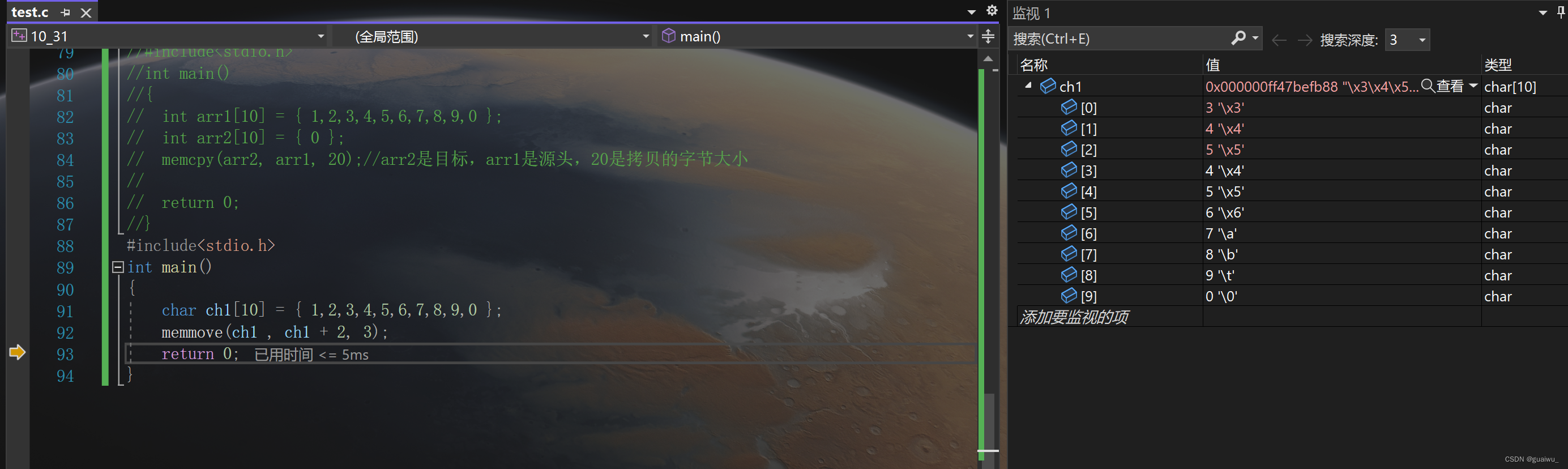Viewport: 1568px width, 469px height.
Task: Select the [0] array element icon
Action: pos(1068,107)
